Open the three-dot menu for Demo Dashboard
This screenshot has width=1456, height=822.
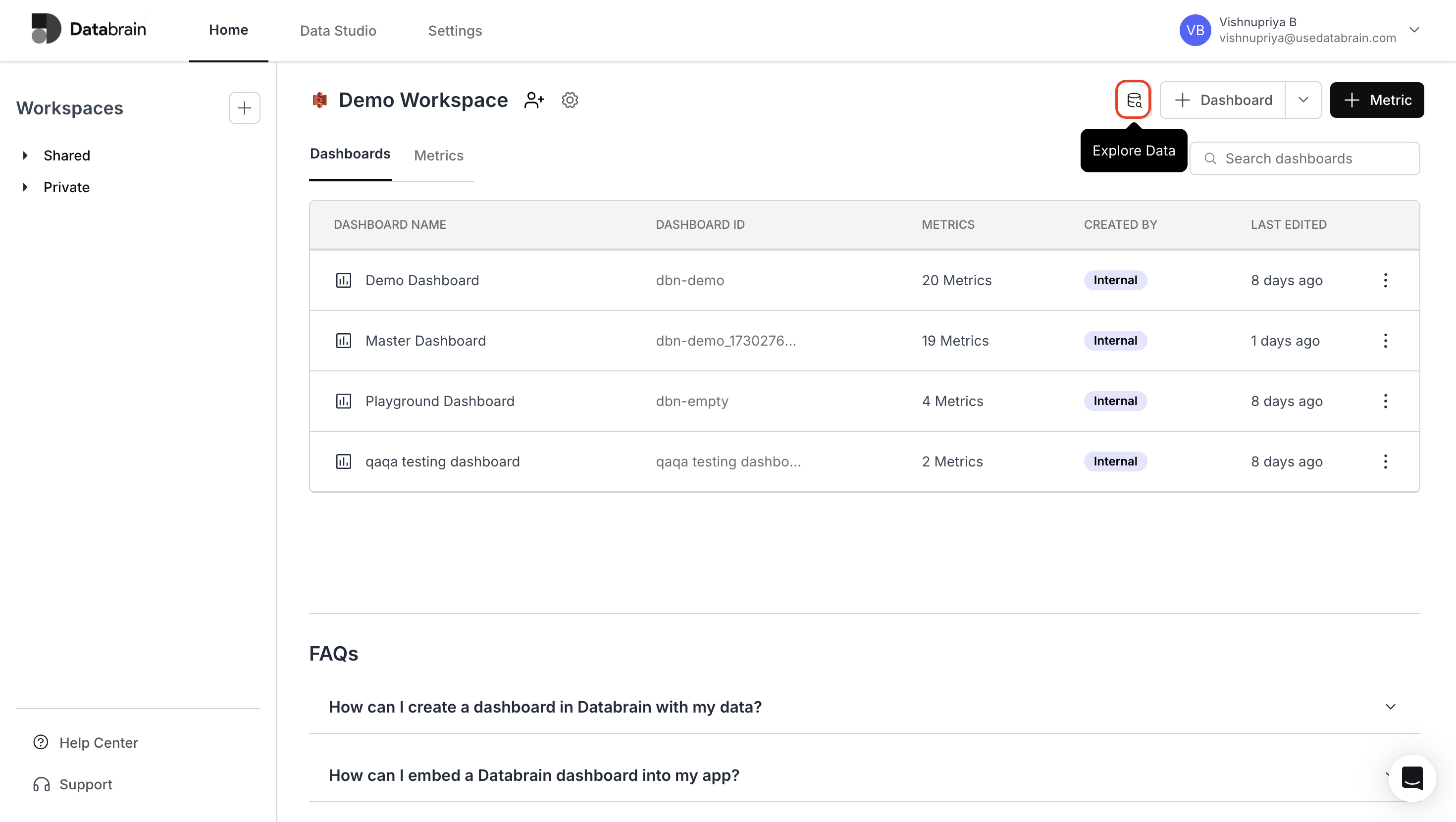(1385, 280)
